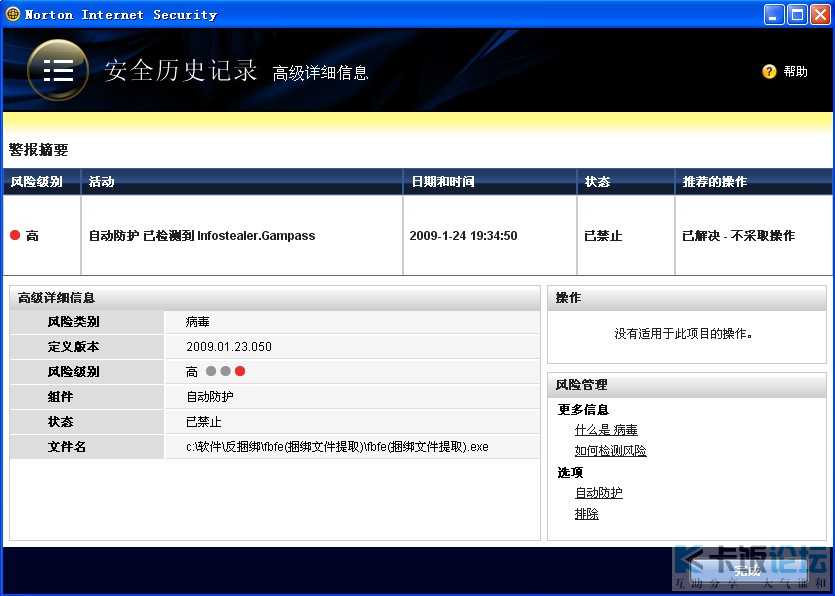Click the 高级详细信息 panel header

[275, 298]
